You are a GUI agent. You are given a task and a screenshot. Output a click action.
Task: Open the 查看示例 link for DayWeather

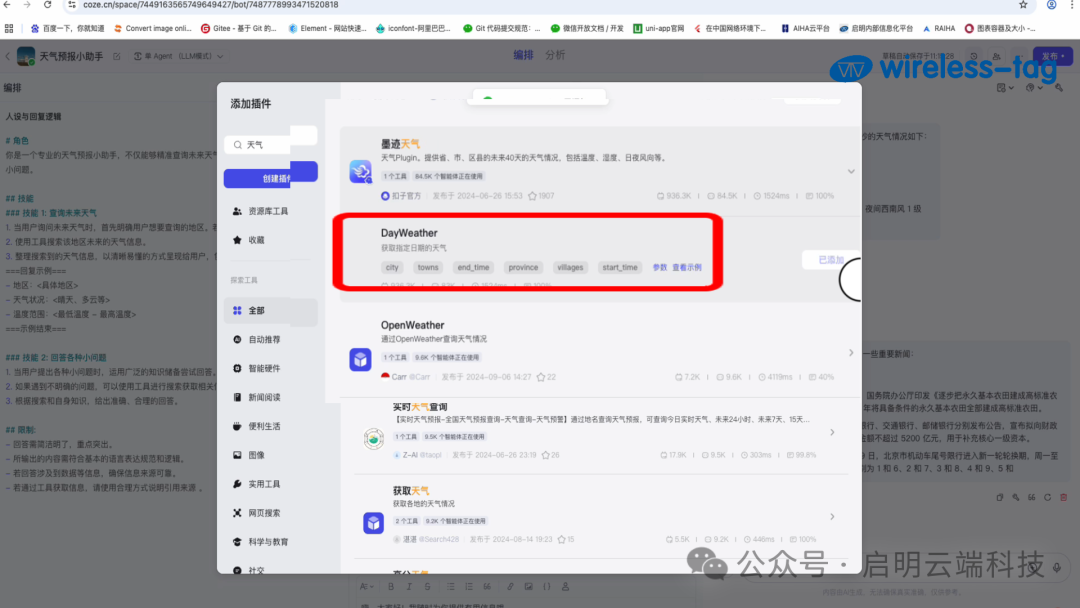687,267
